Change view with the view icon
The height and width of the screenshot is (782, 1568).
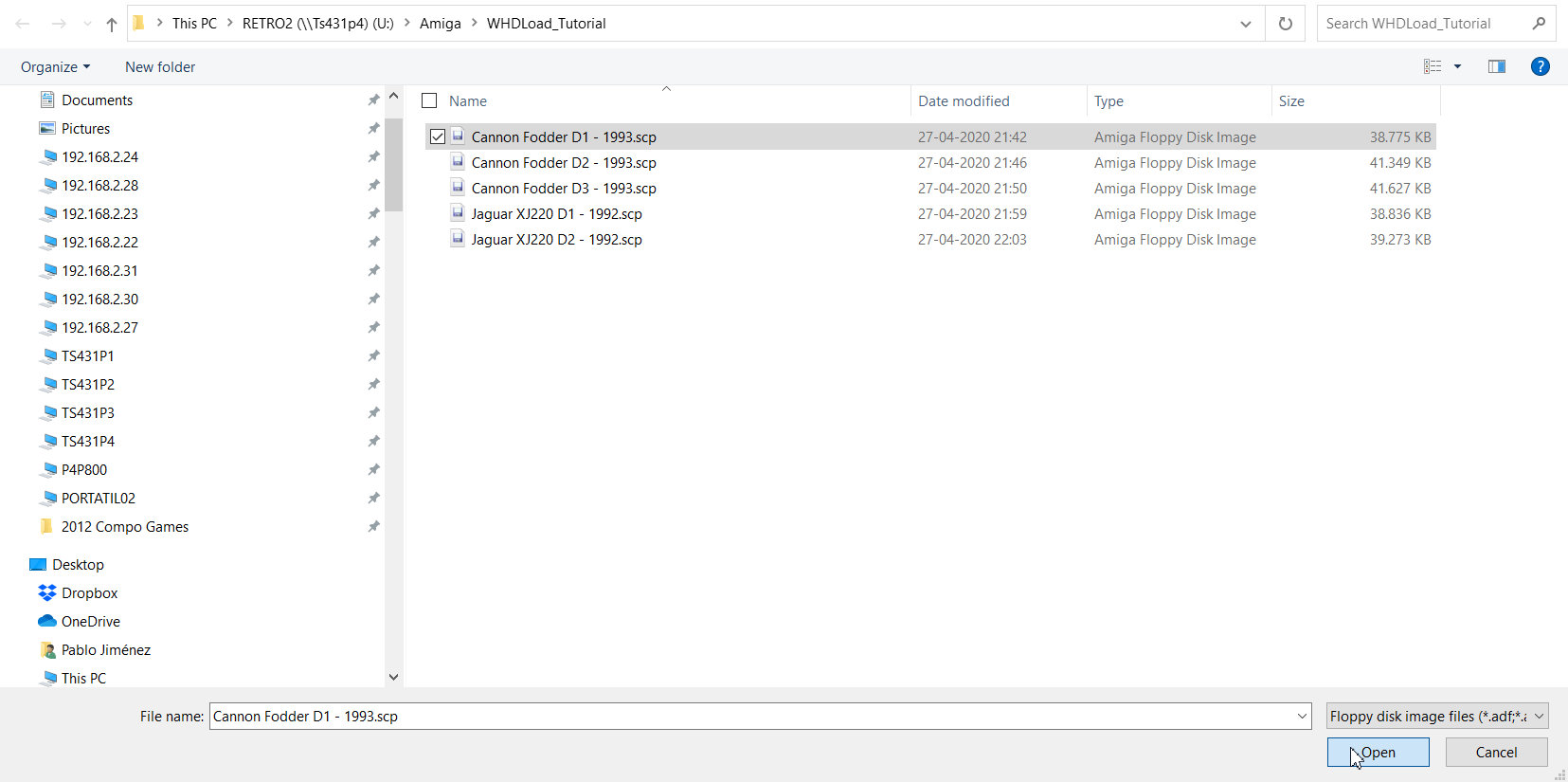click(x=1433, y=66)
